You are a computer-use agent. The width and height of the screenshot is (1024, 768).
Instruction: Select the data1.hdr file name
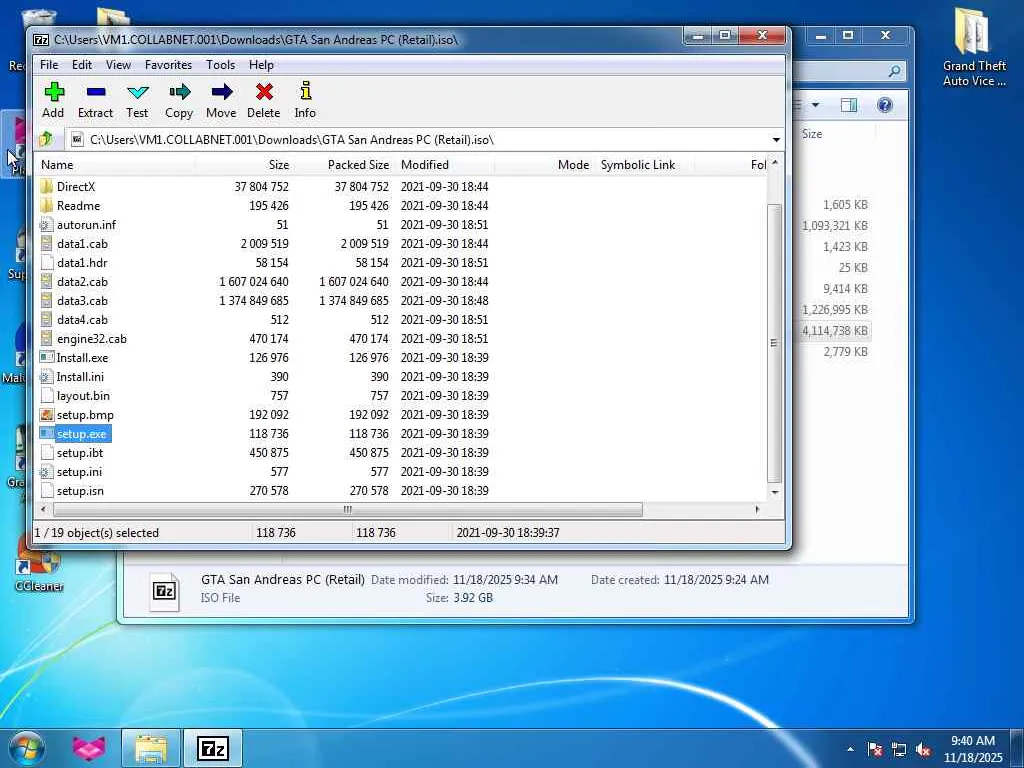[x=82, y=263]
